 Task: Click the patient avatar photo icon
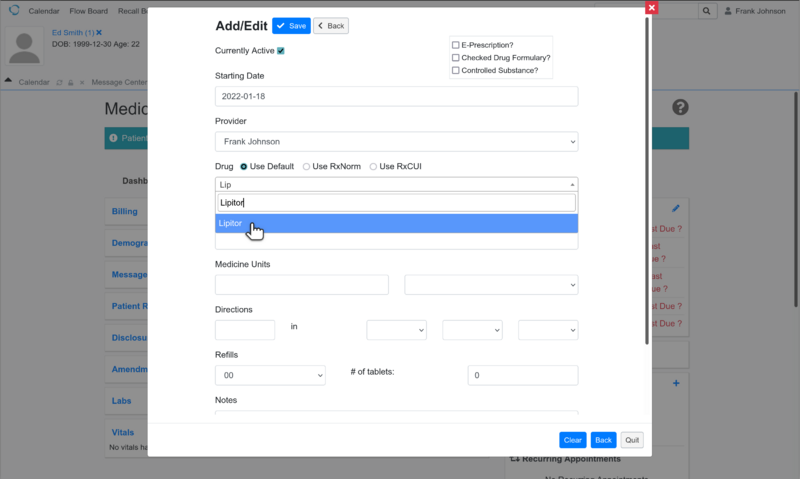tap(27, 46)
